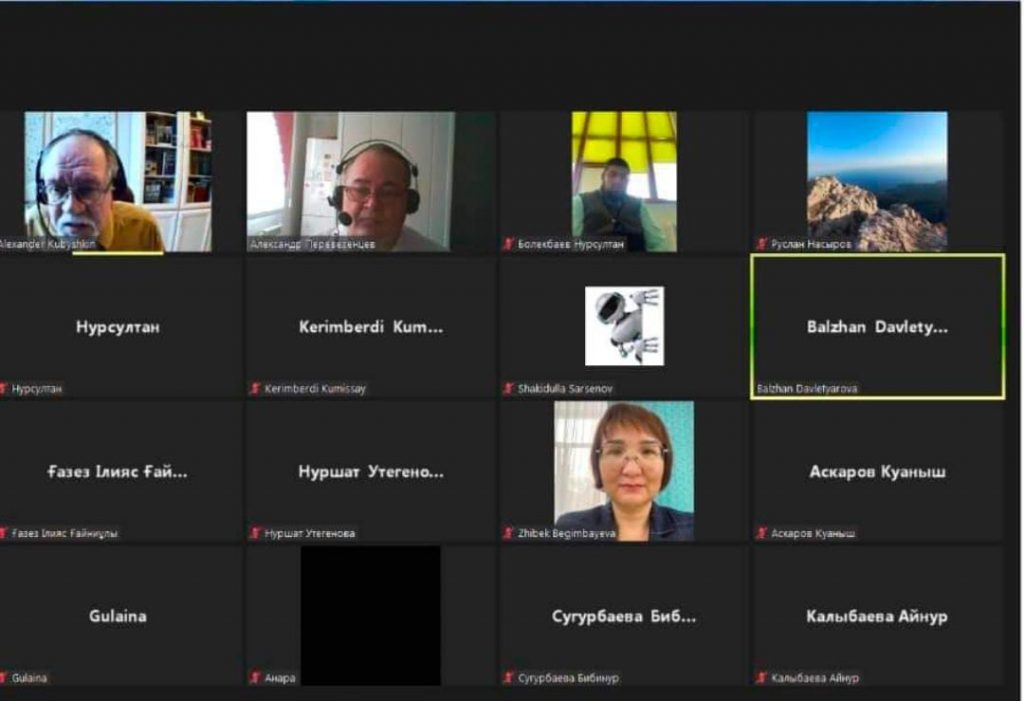
Task: Click the muted mic icon for Анара
Action: (256, 678)
